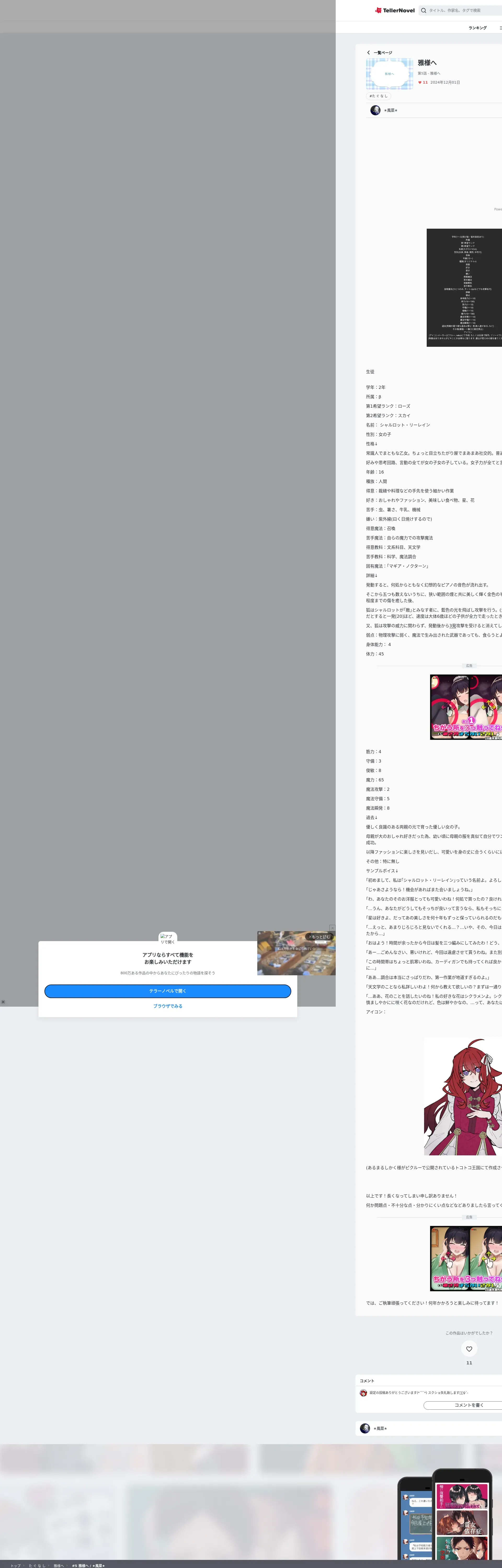
Task: Click the heart like button above count 11
Action: [x=469, y=1349]
